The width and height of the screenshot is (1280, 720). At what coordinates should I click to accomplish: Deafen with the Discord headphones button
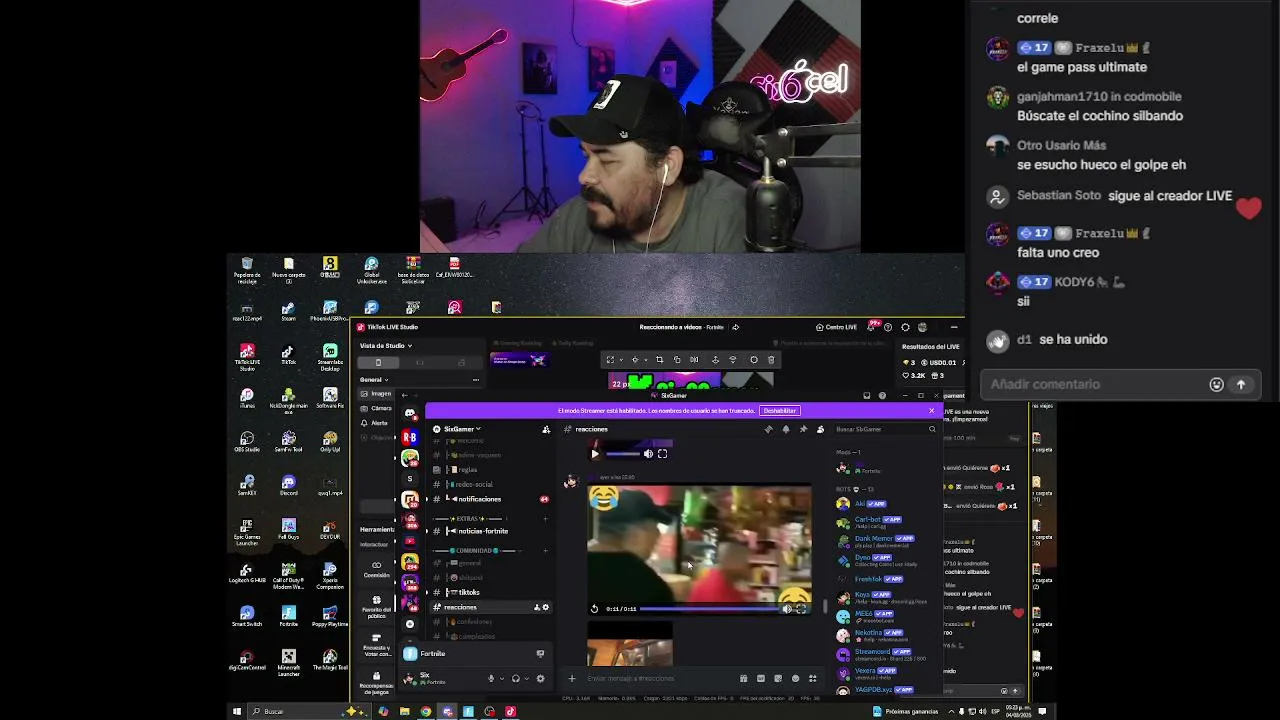tap(516, 678)
